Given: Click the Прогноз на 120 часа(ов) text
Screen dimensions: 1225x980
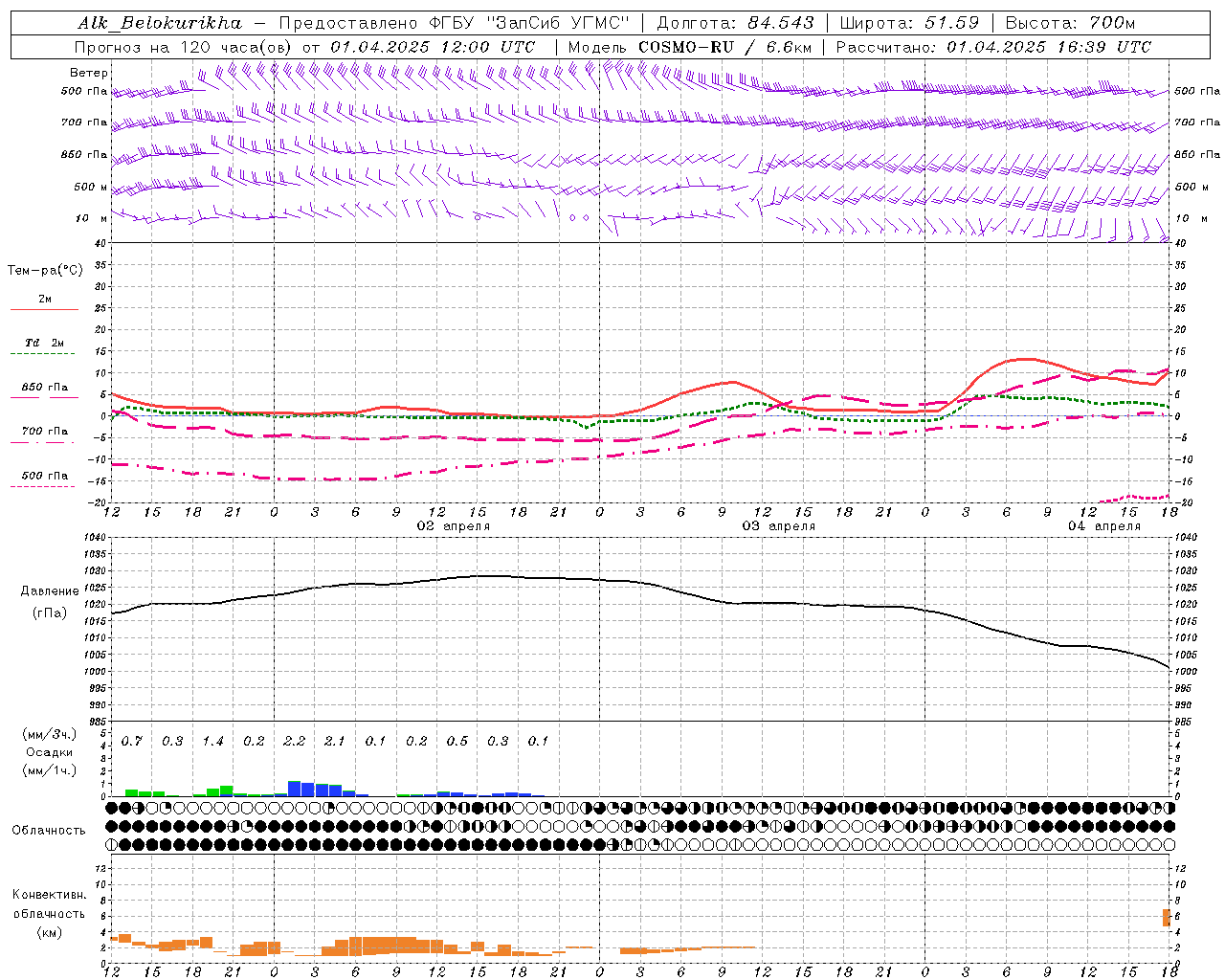Looking at the screenshot, I should [185, 47].
